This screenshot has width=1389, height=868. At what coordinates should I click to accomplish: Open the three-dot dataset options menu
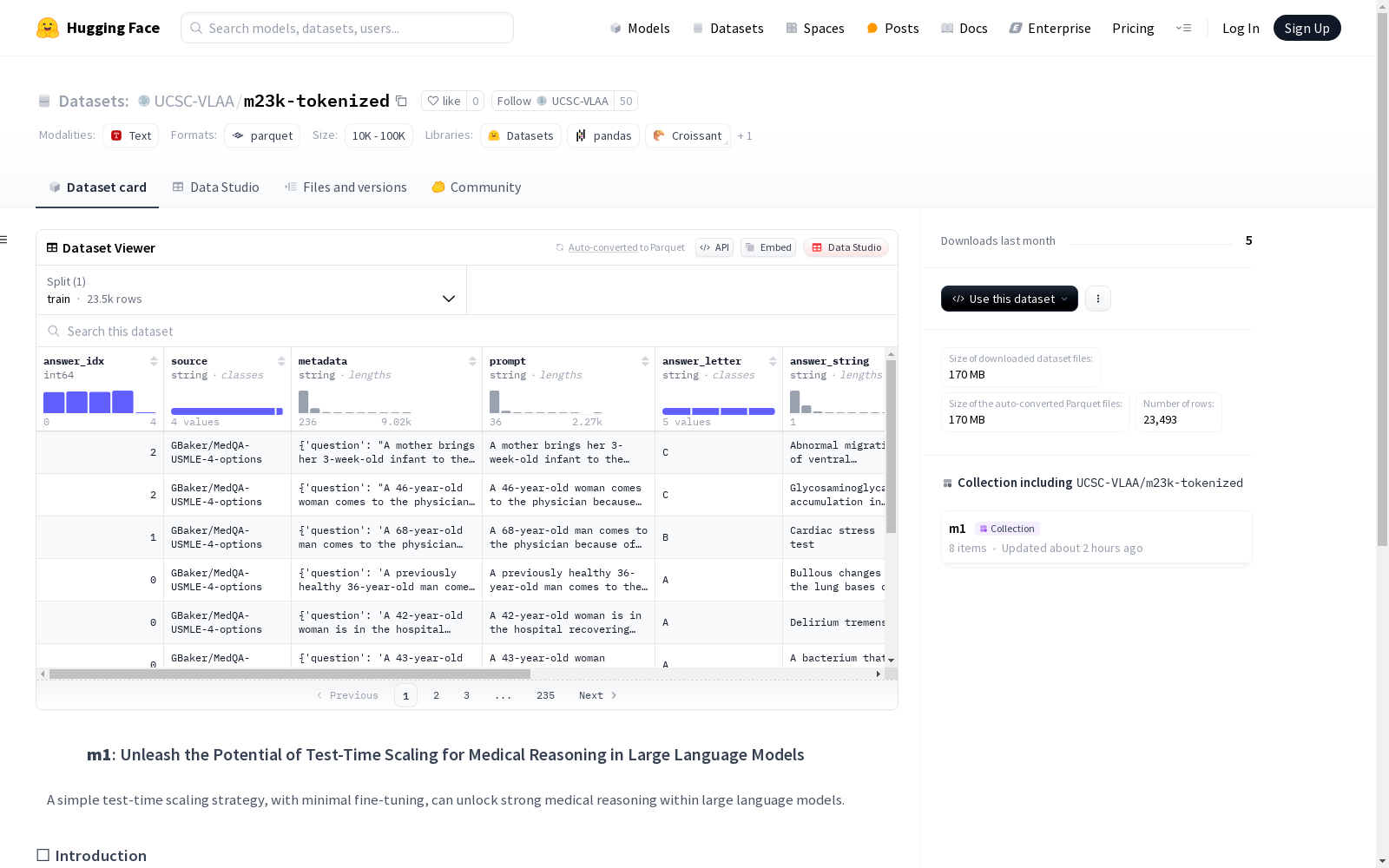coord(1098,299)
